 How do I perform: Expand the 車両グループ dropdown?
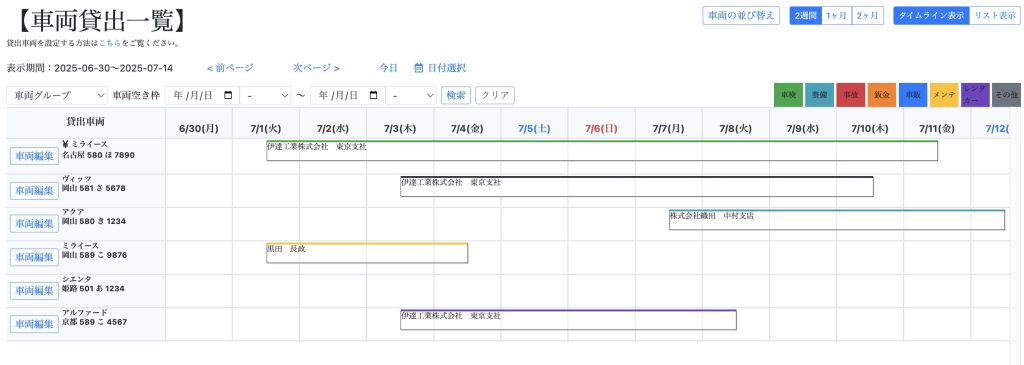point(57,95)
